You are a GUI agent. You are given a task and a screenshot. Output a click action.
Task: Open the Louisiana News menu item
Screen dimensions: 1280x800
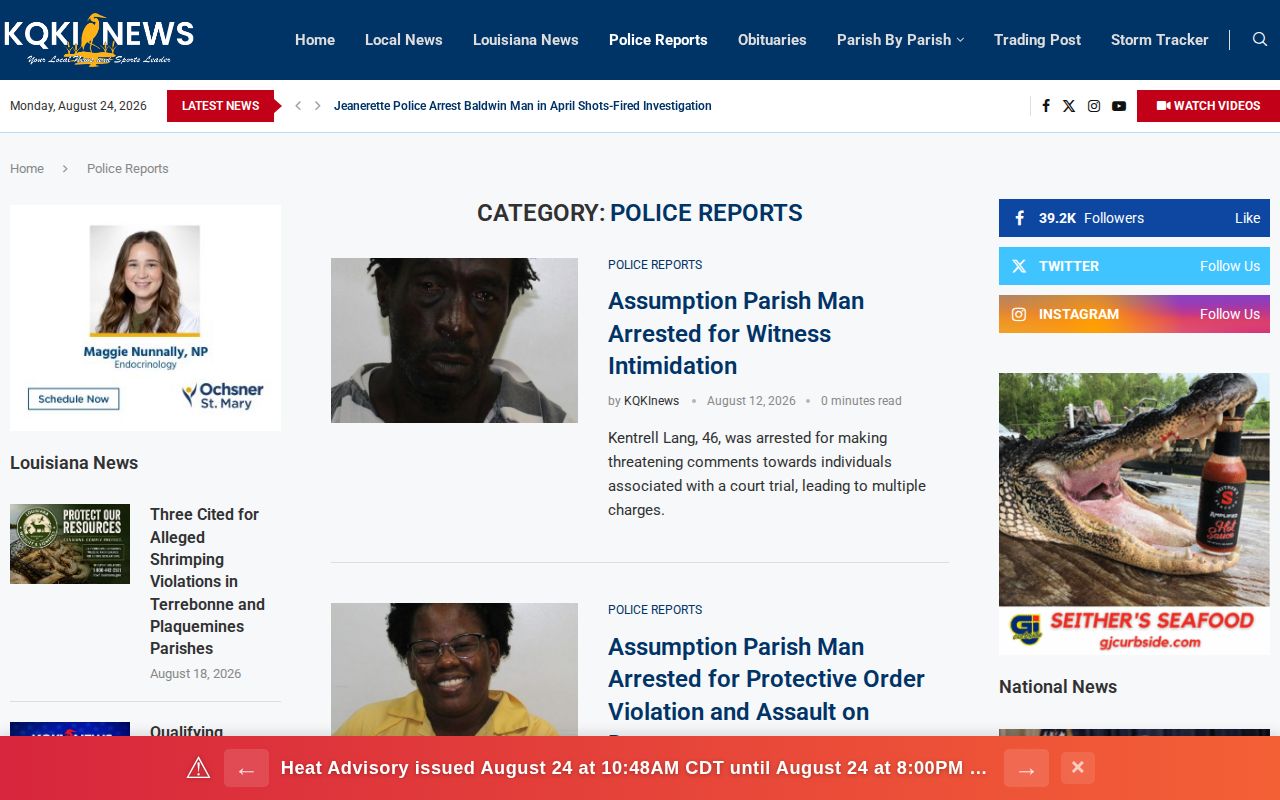click(x=526, y=40)
